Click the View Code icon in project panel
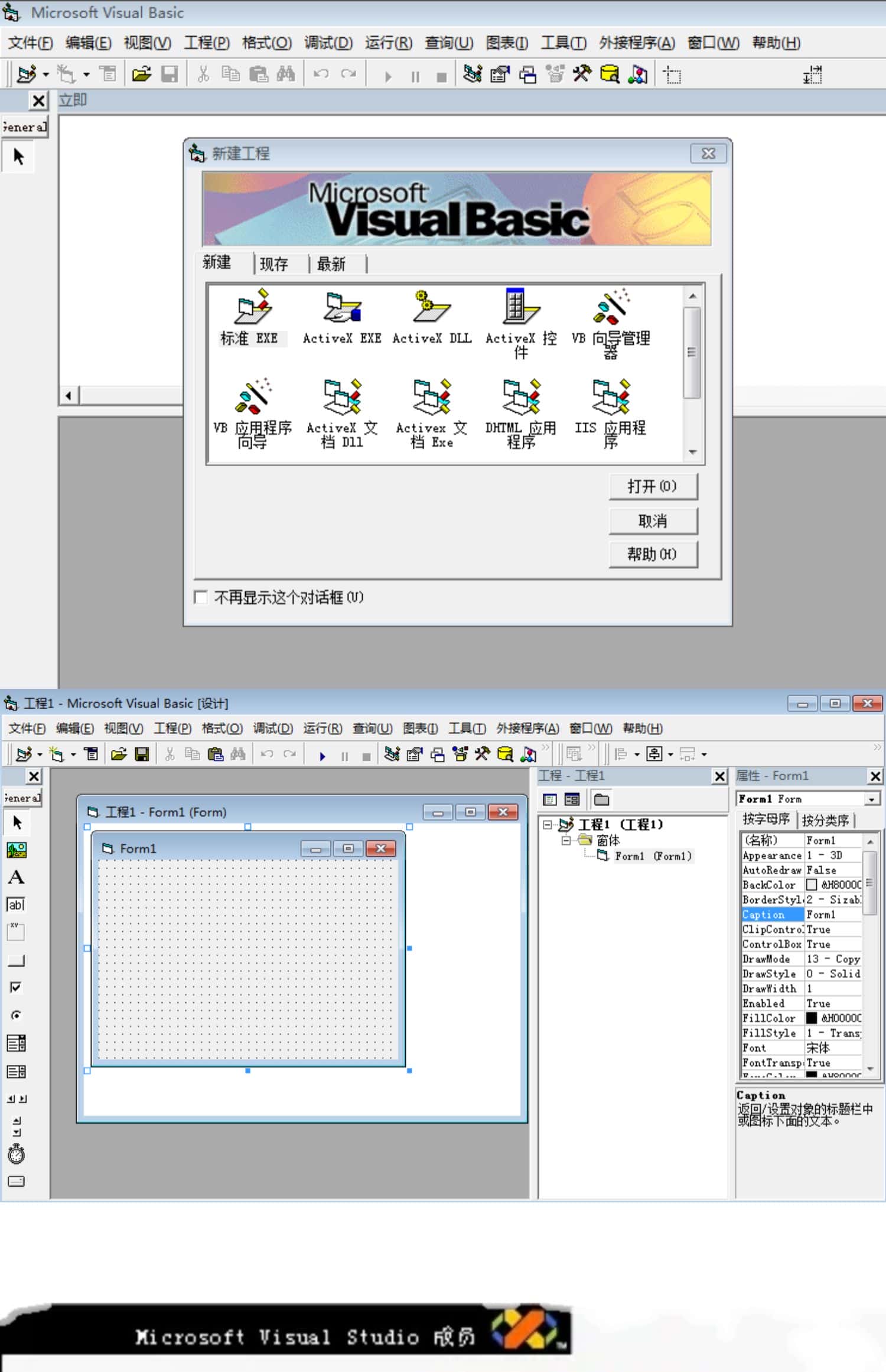The width and height of the screenshot is (886, 1372). point(550,799)
